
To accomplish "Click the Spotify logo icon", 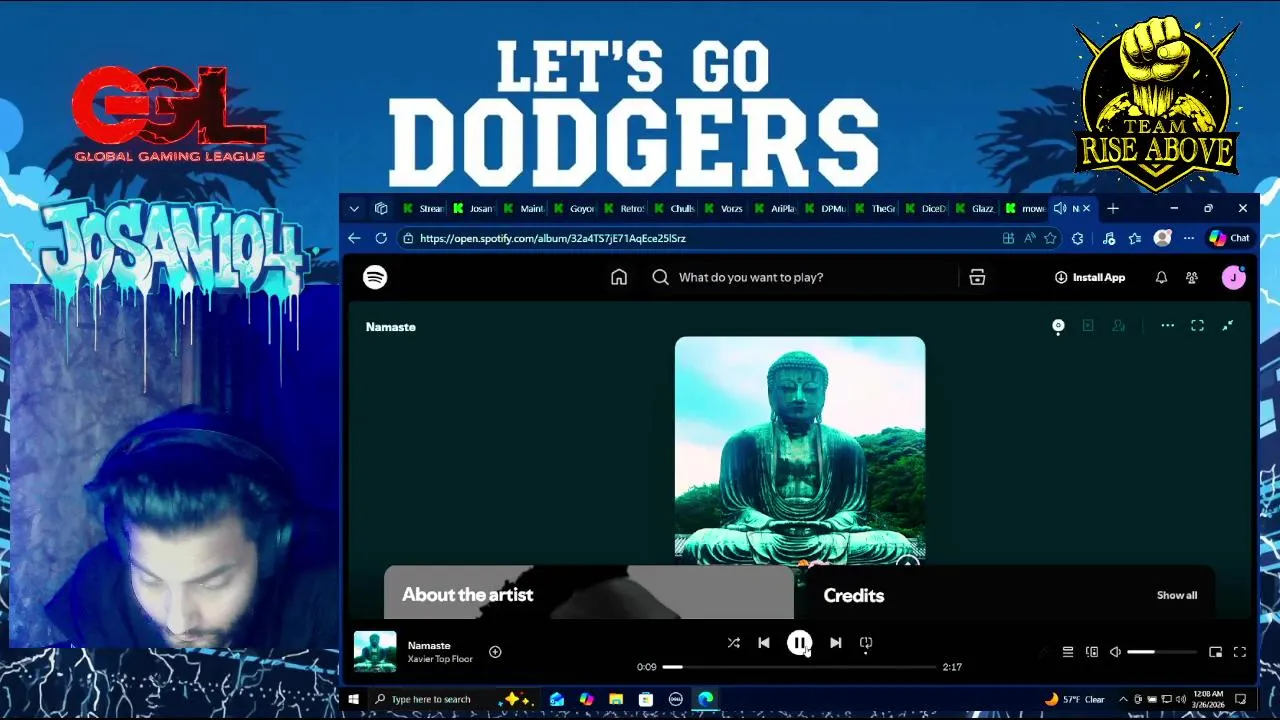I will pos(375,277).
